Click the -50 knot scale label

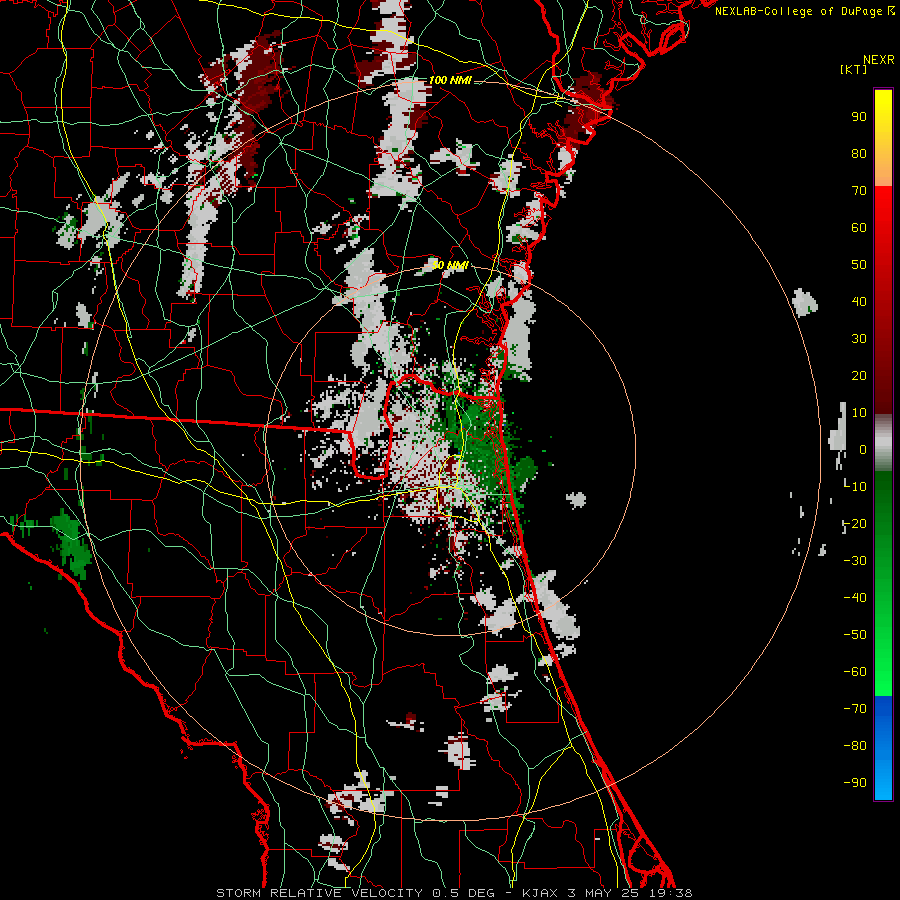tap(855, 635)
